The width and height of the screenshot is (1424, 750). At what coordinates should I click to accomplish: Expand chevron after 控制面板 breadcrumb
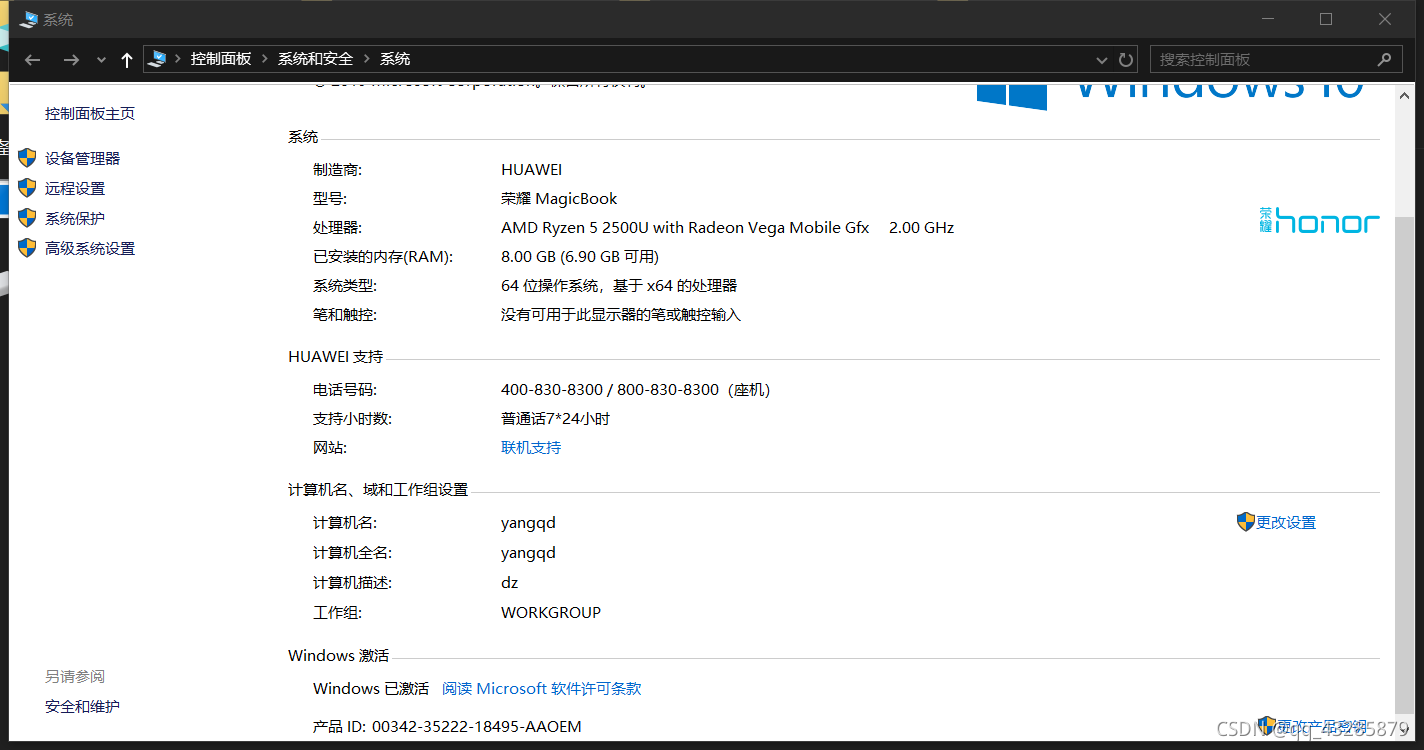coord(265,59)
